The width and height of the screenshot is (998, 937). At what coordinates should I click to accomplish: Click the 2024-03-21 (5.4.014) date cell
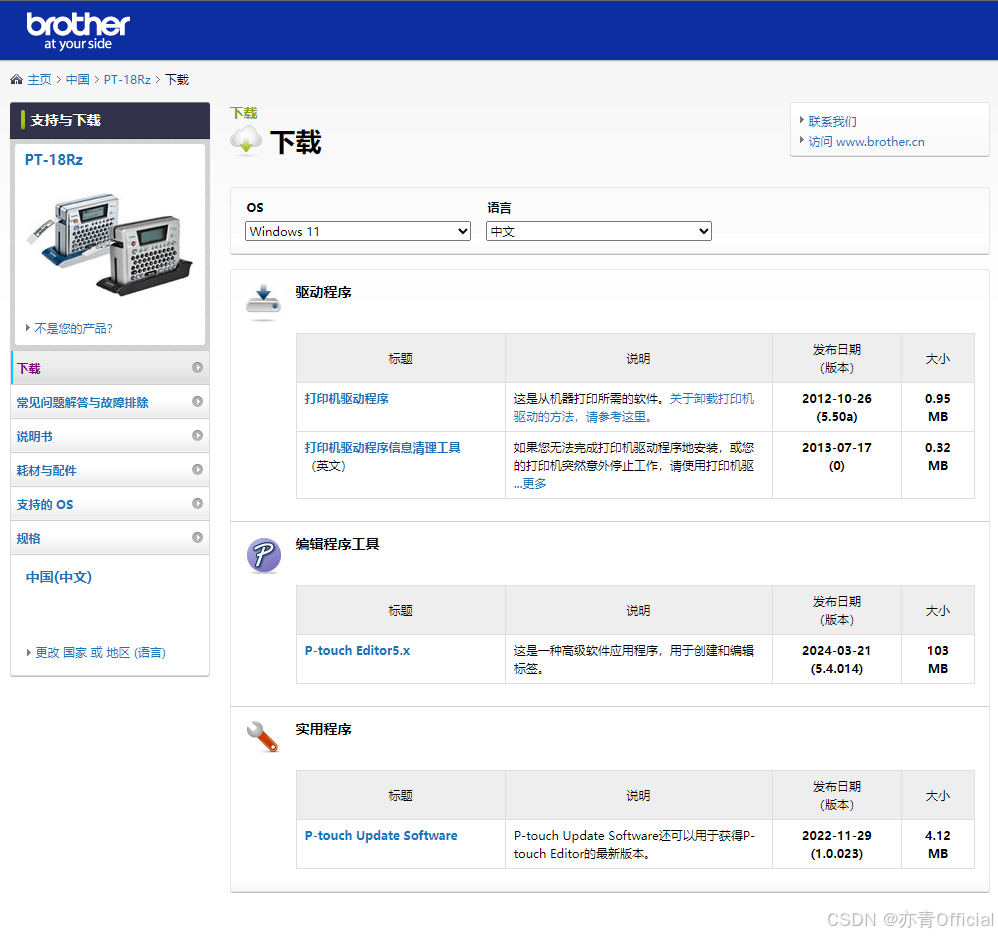pos(836,659)
